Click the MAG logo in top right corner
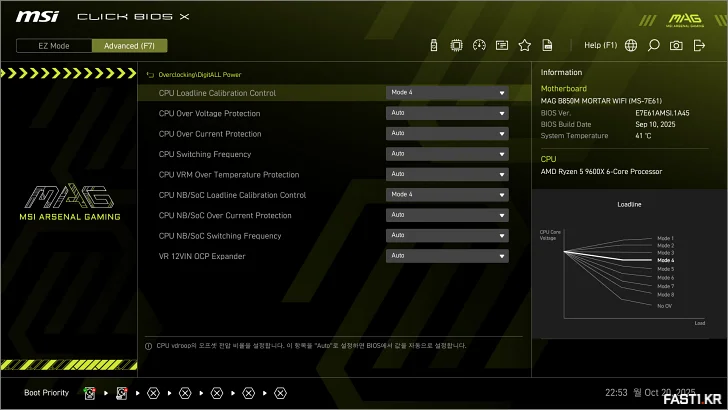This screenshot has height=410, width=728. coord(685,20)
